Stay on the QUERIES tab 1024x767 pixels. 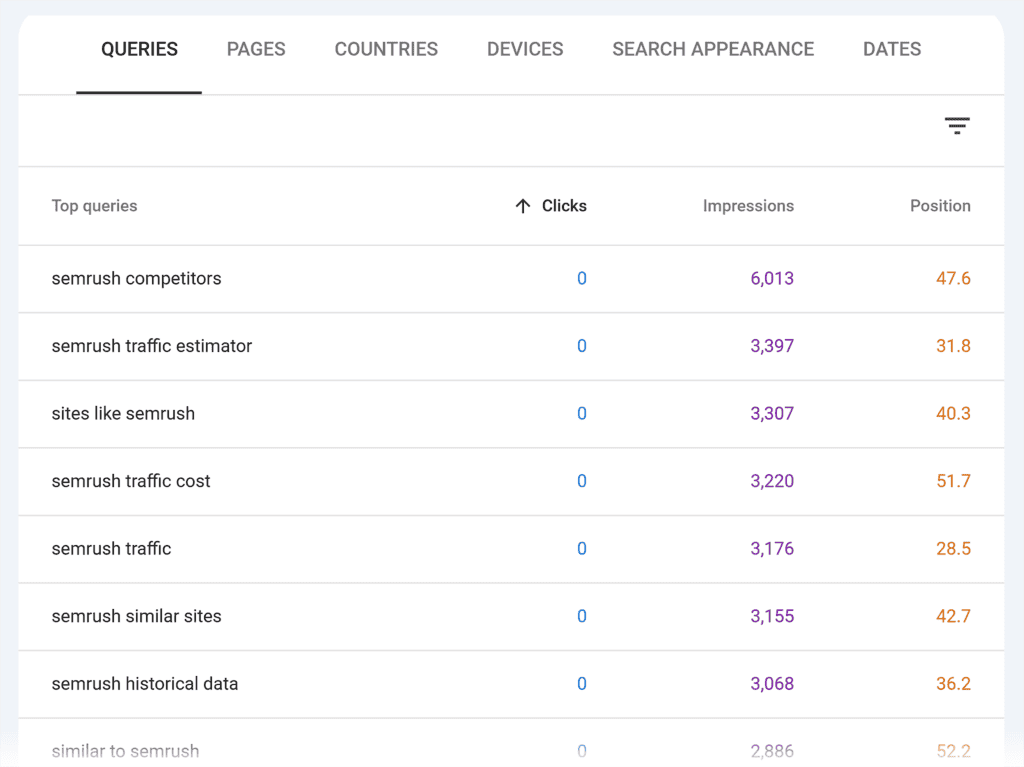(139, 48)
